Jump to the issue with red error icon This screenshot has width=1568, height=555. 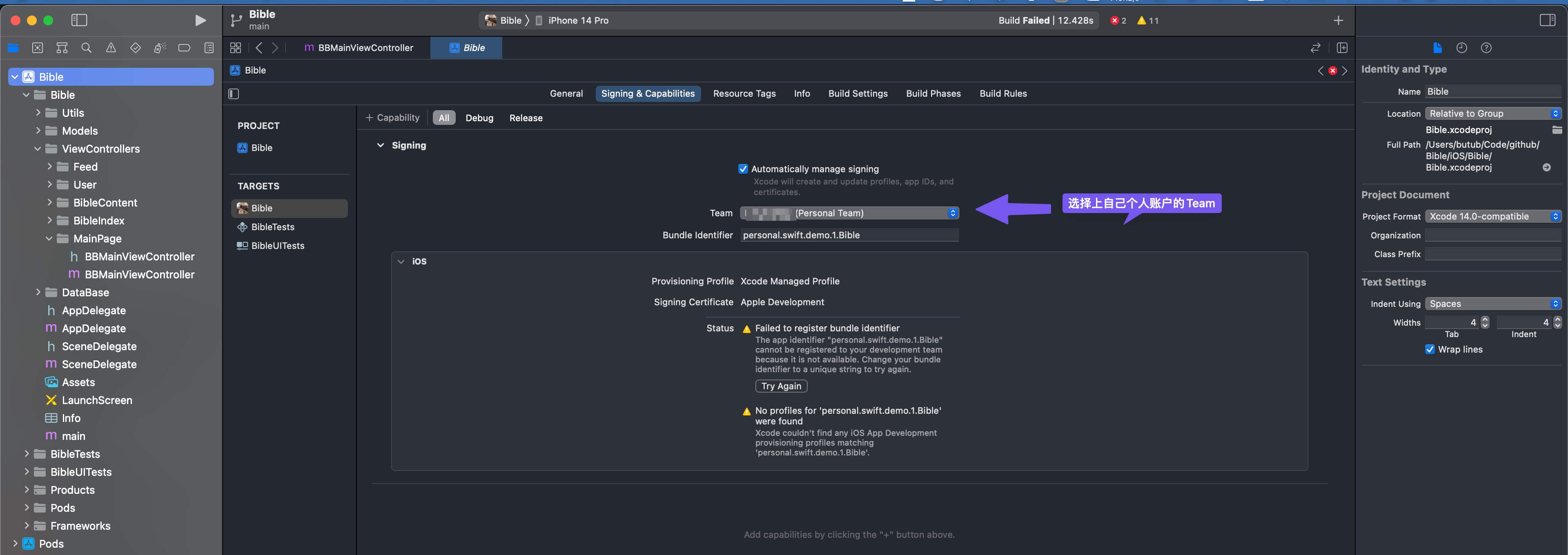(1332, 71)
